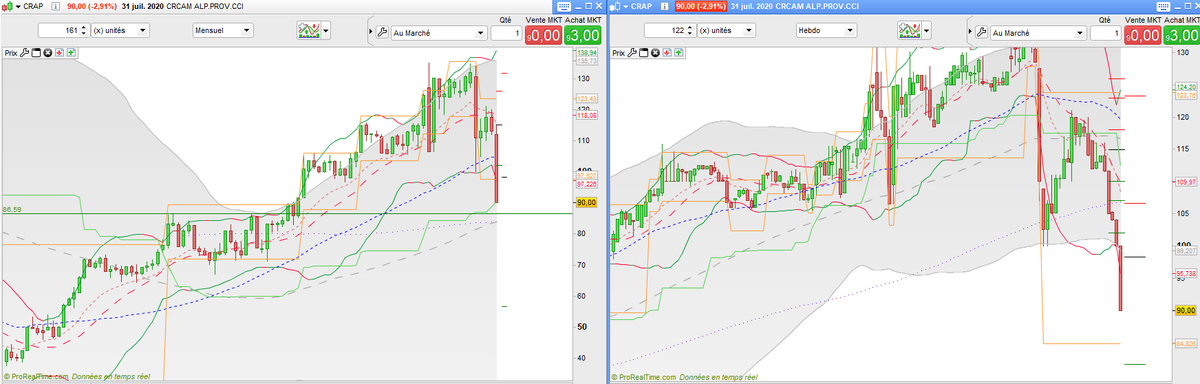Click the 90,00 (-2,91%) price badge in the right title bar

click(x=701, y=6)
